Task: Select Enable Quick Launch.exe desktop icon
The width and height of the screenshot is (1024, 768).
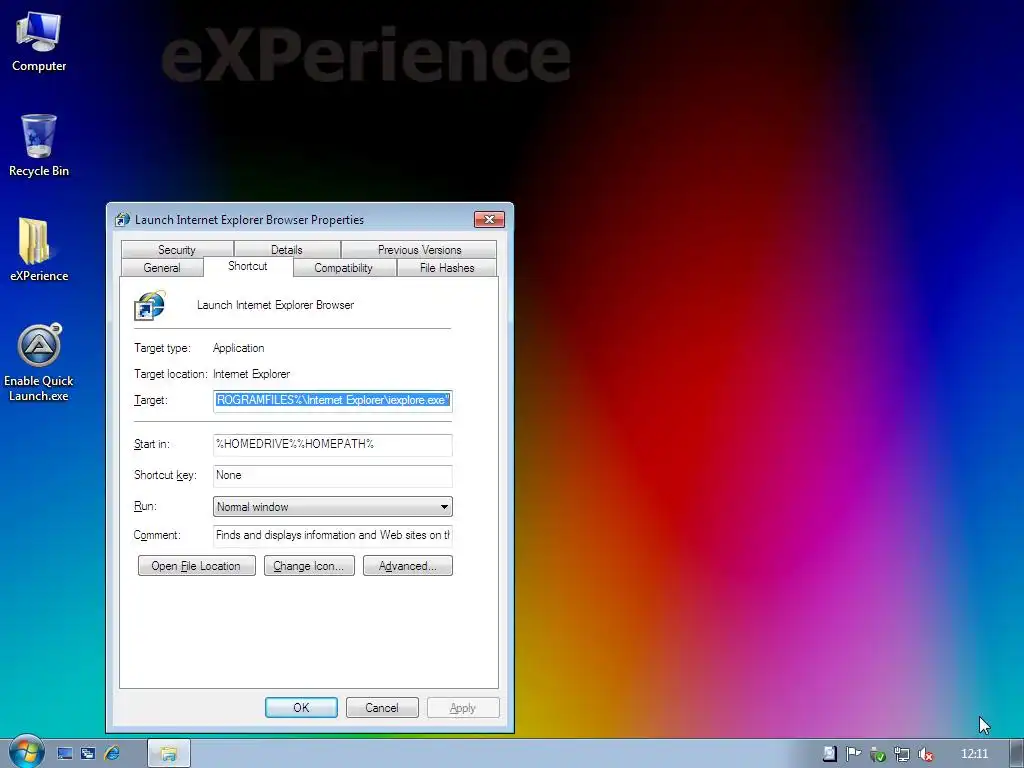Action: tap(39, 362)
